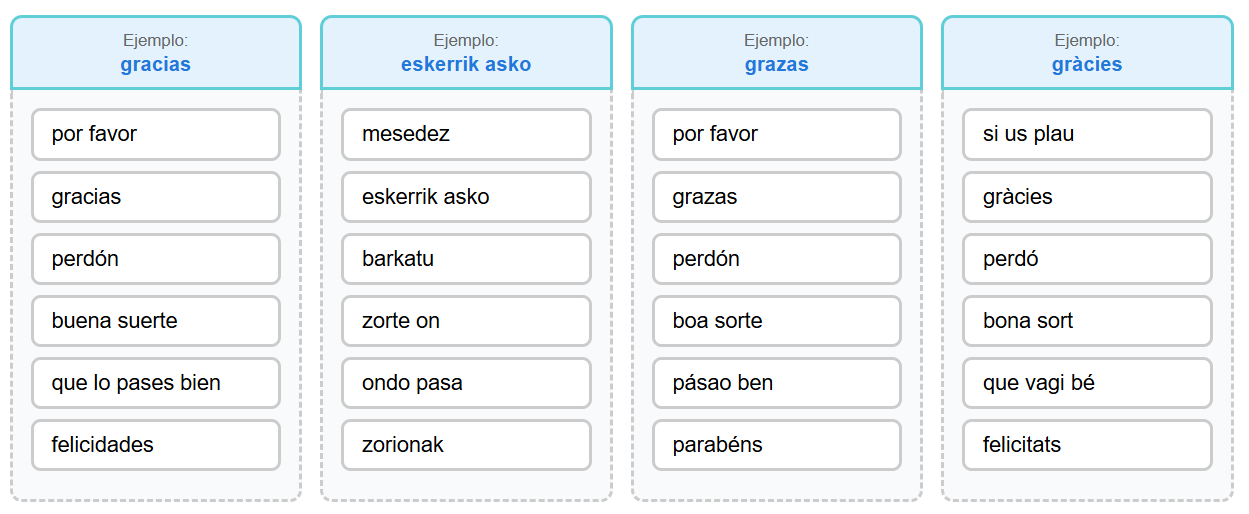Click the "boa sorte" card
Image resolution: width=1249 pixels, height=514 pixels.
[777, 321]
